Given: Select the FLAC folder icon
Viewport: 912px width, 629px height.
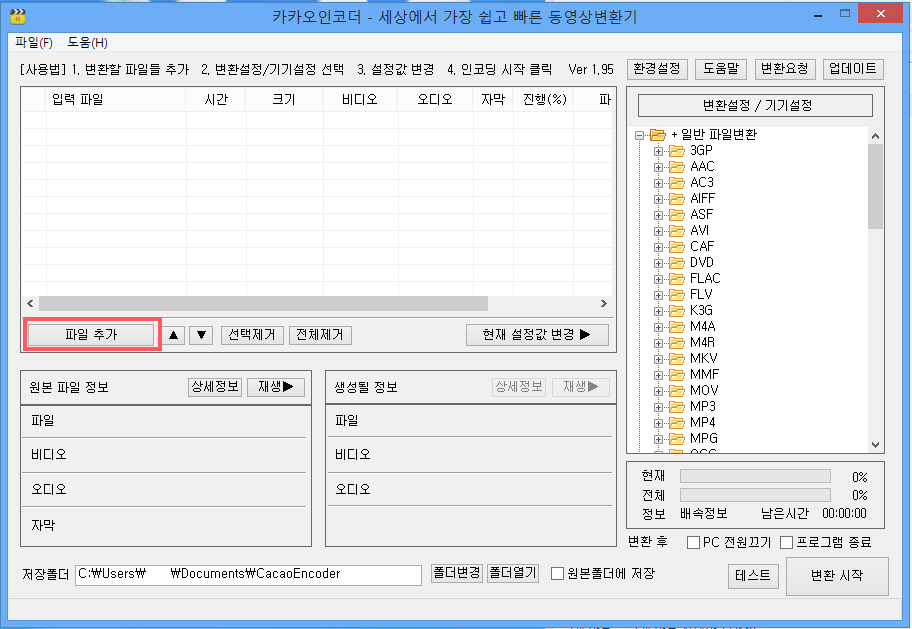Looking at the screenshot, I should (x=676, y=279).
